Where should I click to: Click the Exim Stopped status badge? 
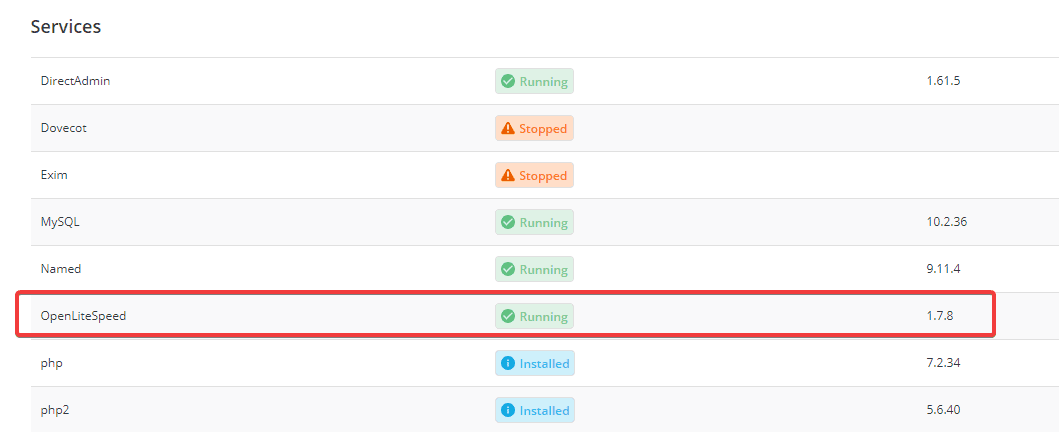click(534, 175)
